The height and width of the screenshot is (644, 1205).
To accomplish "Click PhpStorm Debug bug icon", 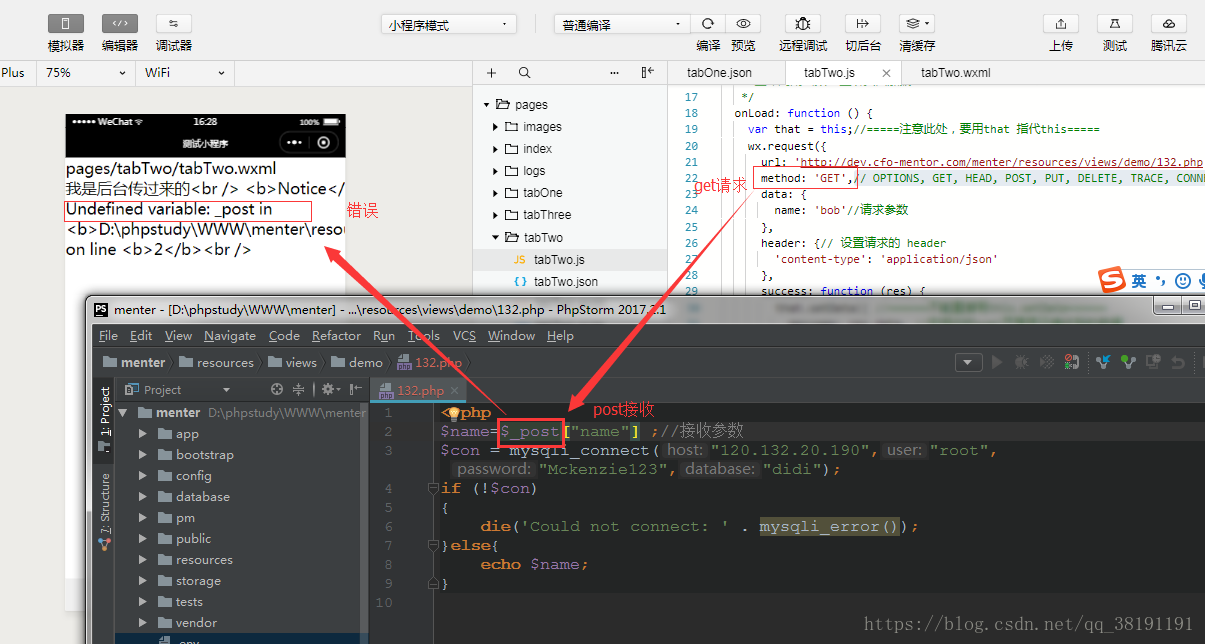I will (x=1022, y=362).
